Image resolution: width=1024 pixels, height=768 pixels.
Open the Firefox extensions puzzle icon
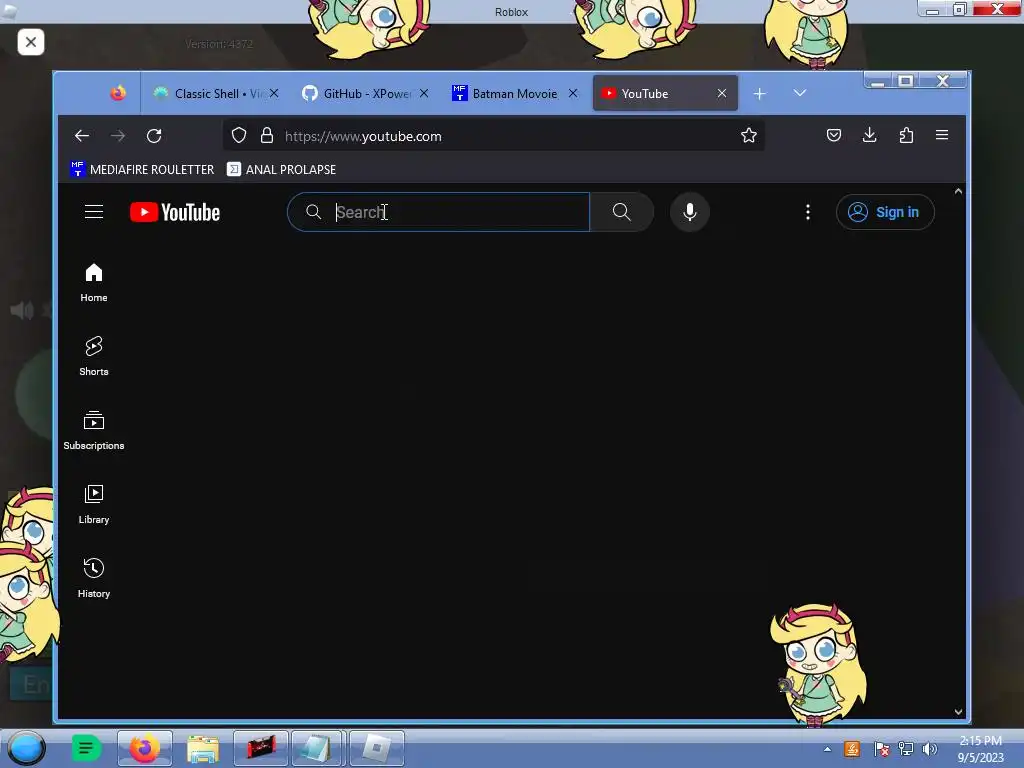[x=906, y=135]
